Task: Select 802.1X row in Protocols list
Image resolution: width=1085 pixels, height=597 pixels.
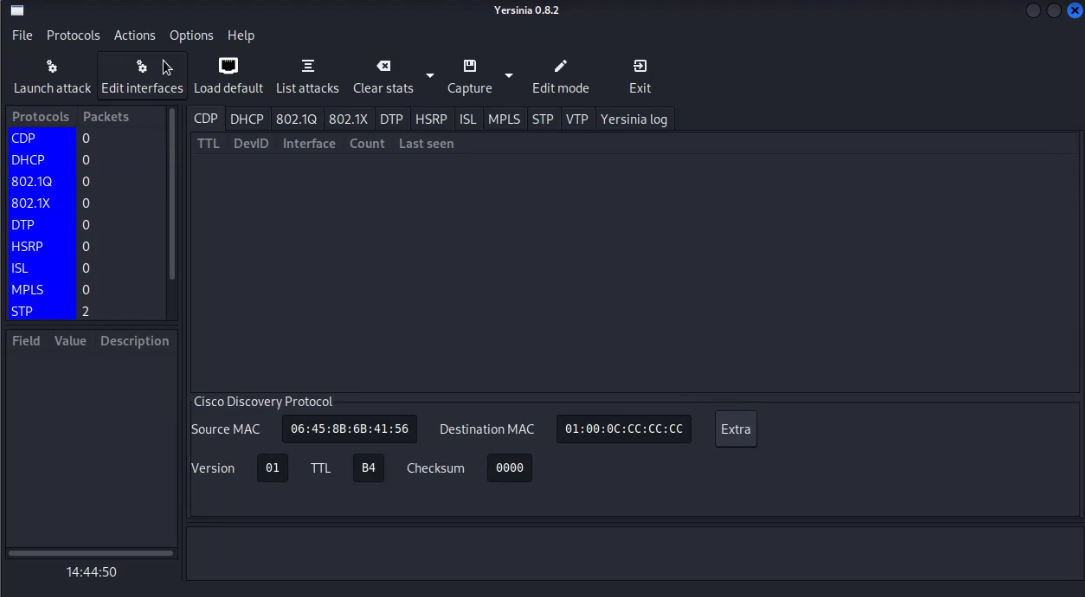Action: pos(86,203)
